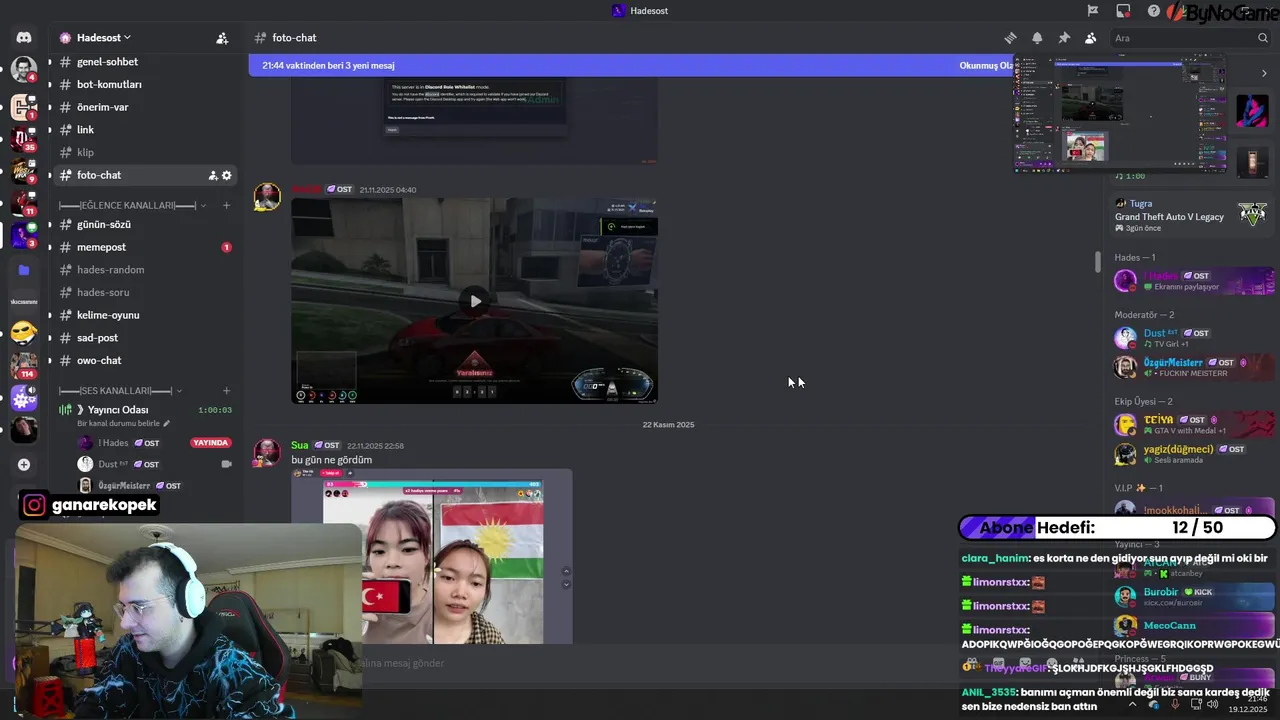Open ÖzgürMeisterr profile in member list
The height and width of the screenshot is (720, 1280).
1192,367
